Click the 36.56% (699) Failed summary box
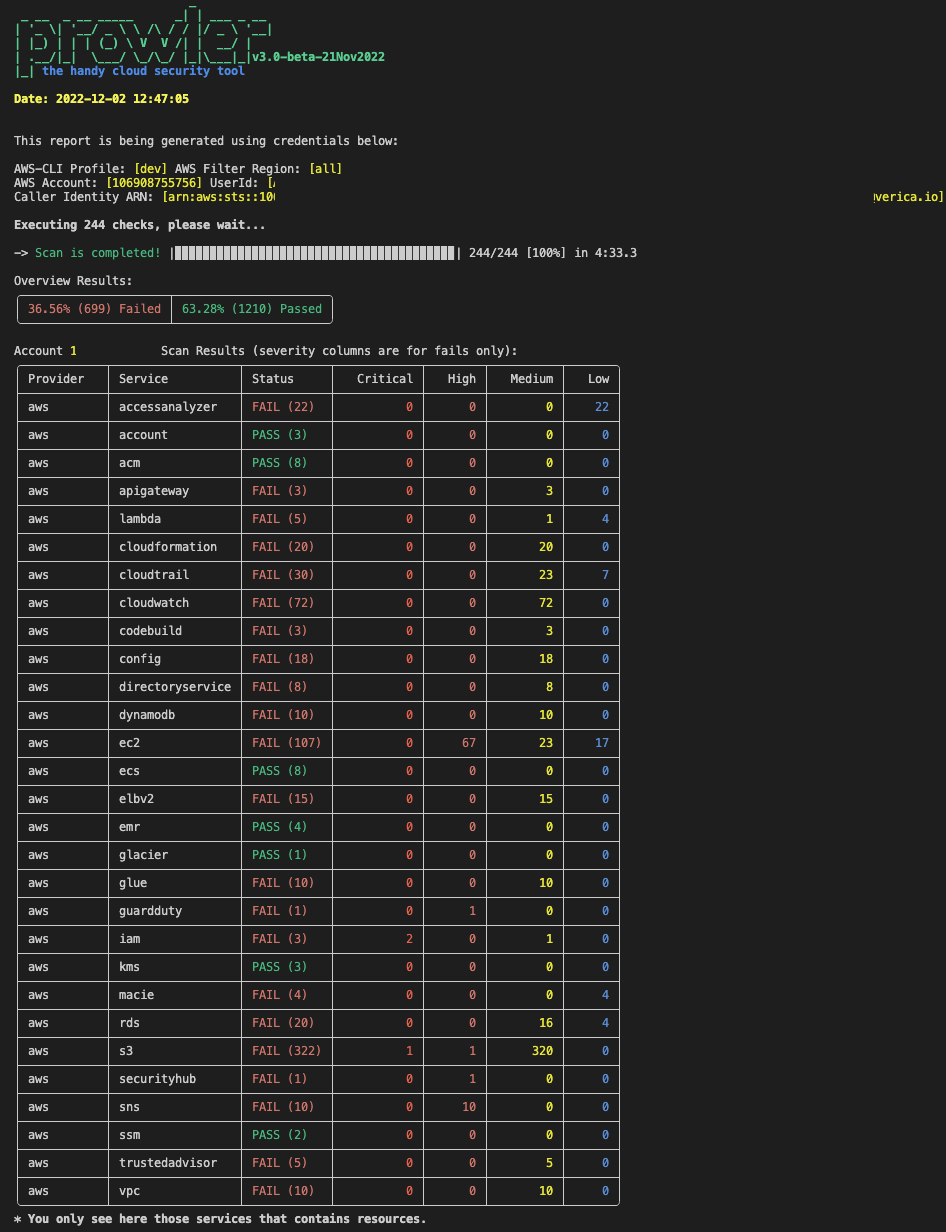 click(94, 309)
